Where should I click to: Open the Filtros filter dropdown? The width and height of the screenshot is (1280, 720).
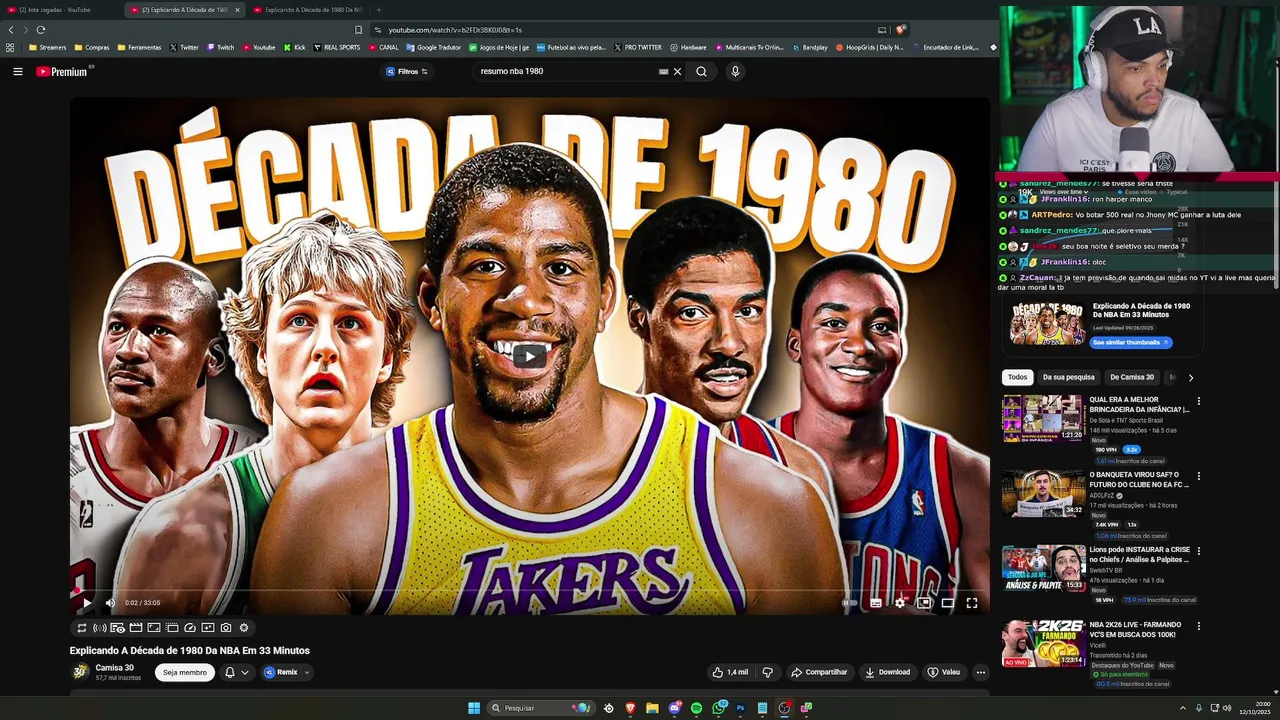407,71
